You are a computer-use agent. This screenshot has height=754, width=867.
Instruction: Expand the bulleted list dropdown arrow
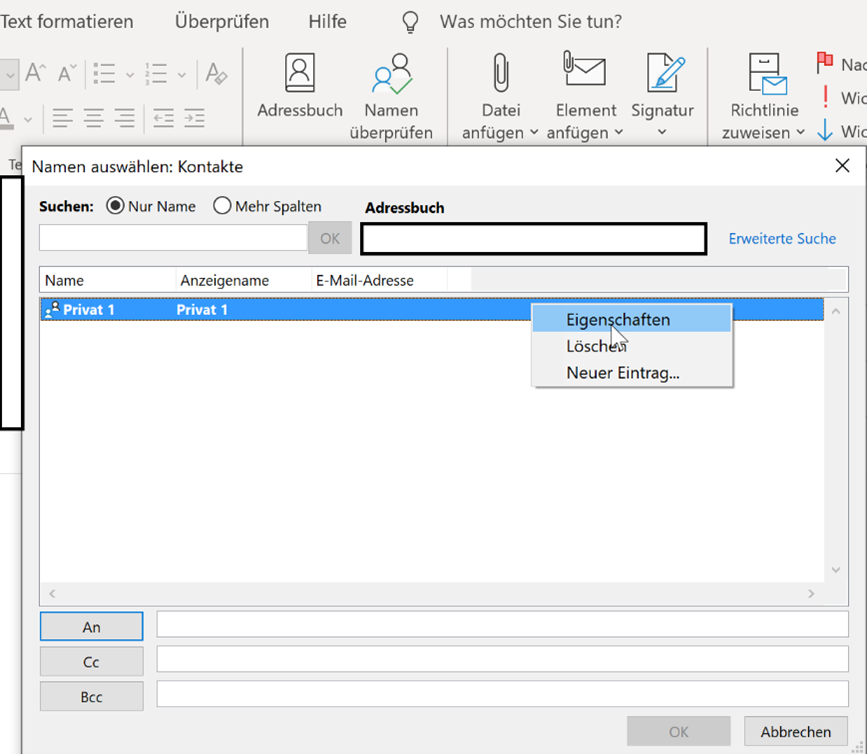128,75
